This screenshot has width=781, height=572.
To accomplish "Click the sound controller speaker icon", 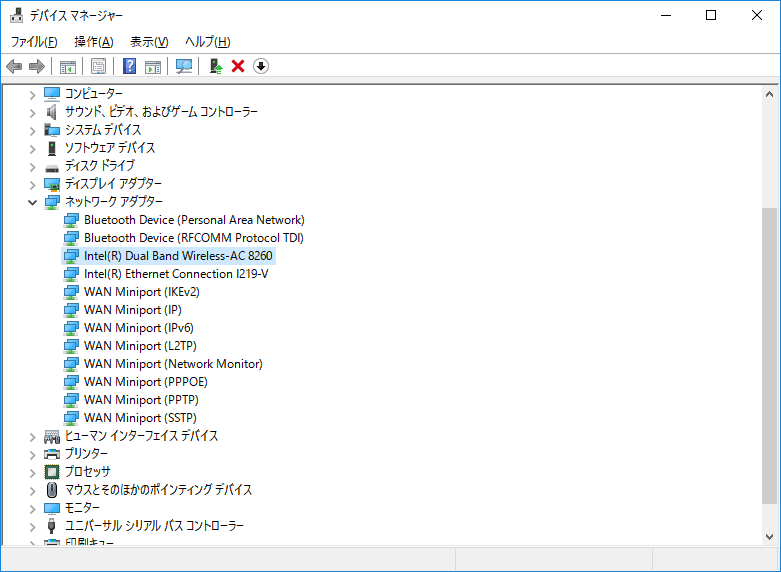I will pyautogui.click(x=52, y=112).
